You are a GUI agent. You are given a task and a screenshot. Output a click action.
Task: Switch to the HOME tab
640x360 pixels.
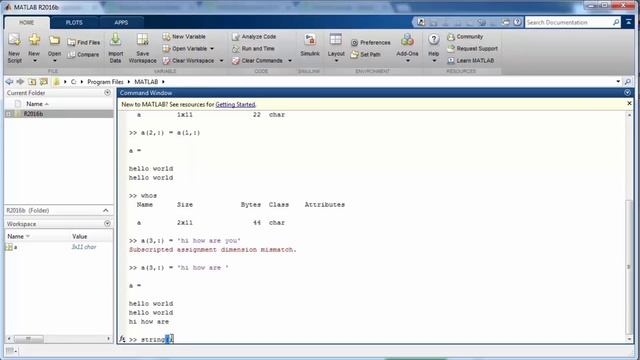pos(27,22)
